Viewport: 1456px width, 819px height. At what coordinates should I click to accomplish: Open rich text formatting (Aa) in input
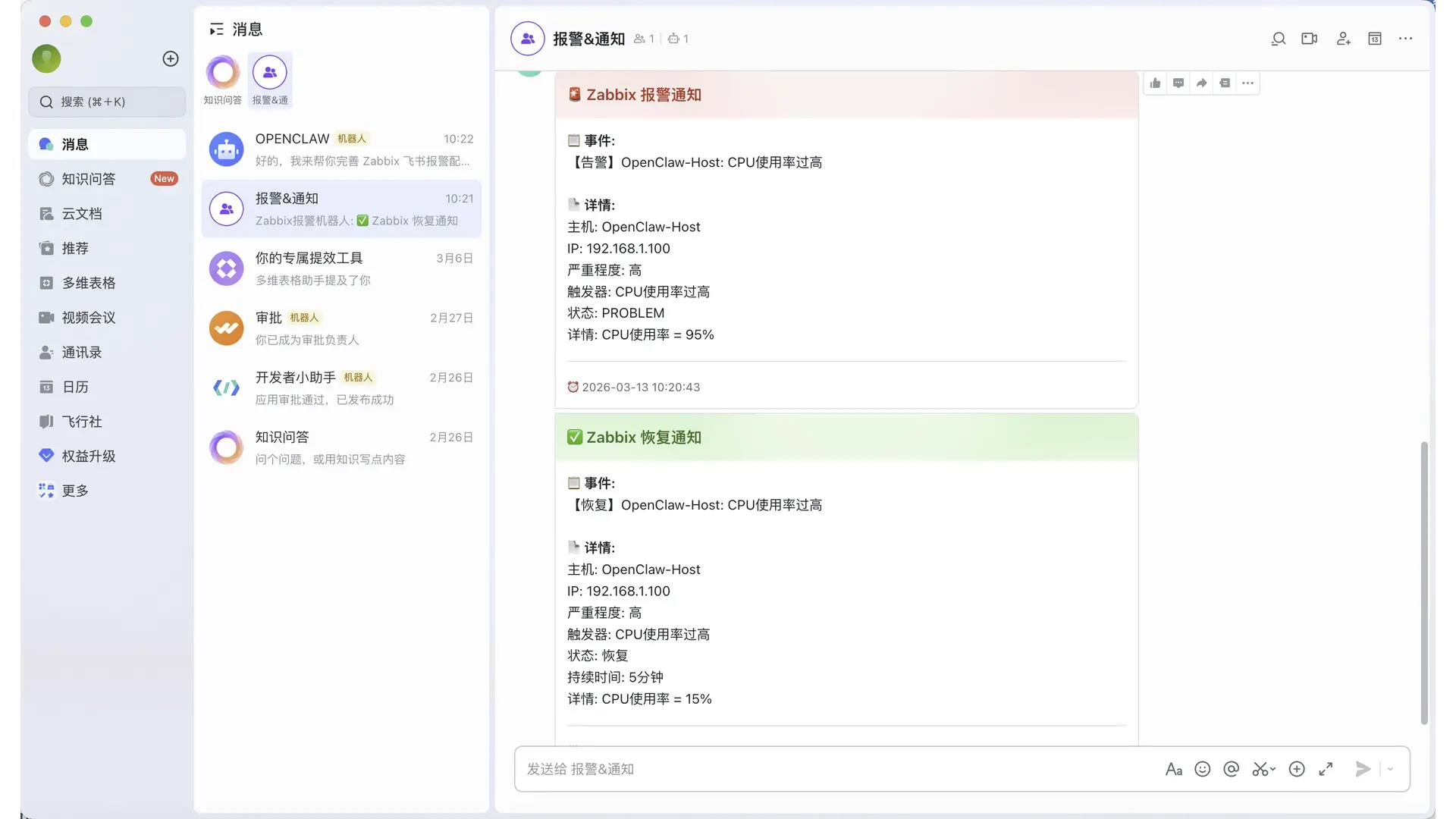coord(1174,769)
